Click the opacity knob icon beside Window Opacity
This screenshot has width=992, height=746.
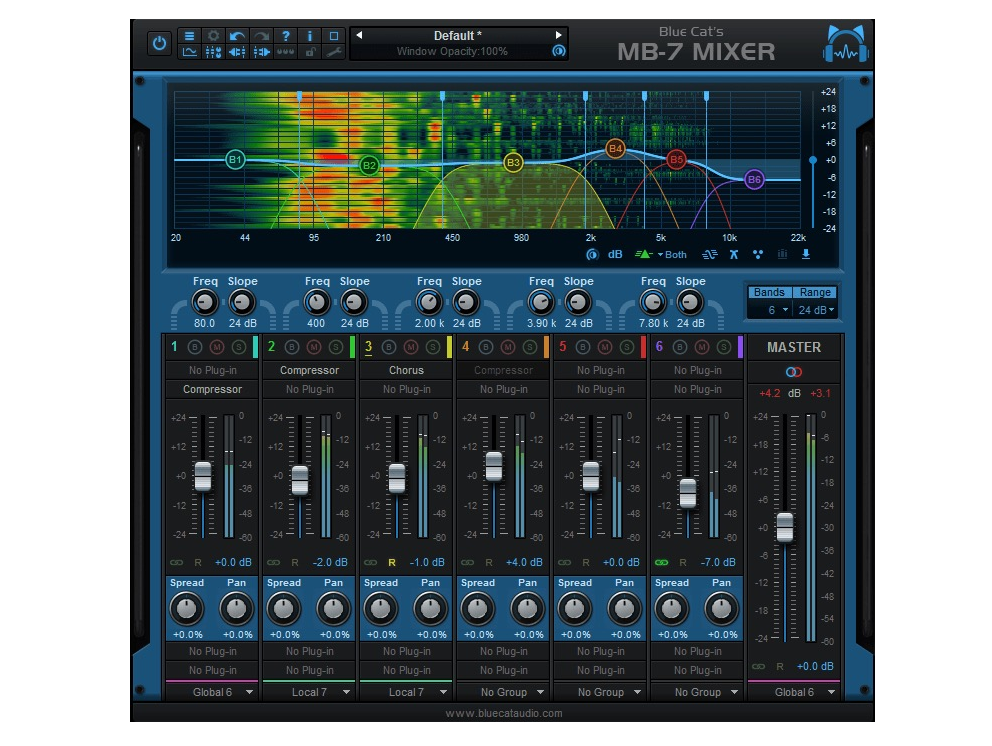click(x=559, y=51)
